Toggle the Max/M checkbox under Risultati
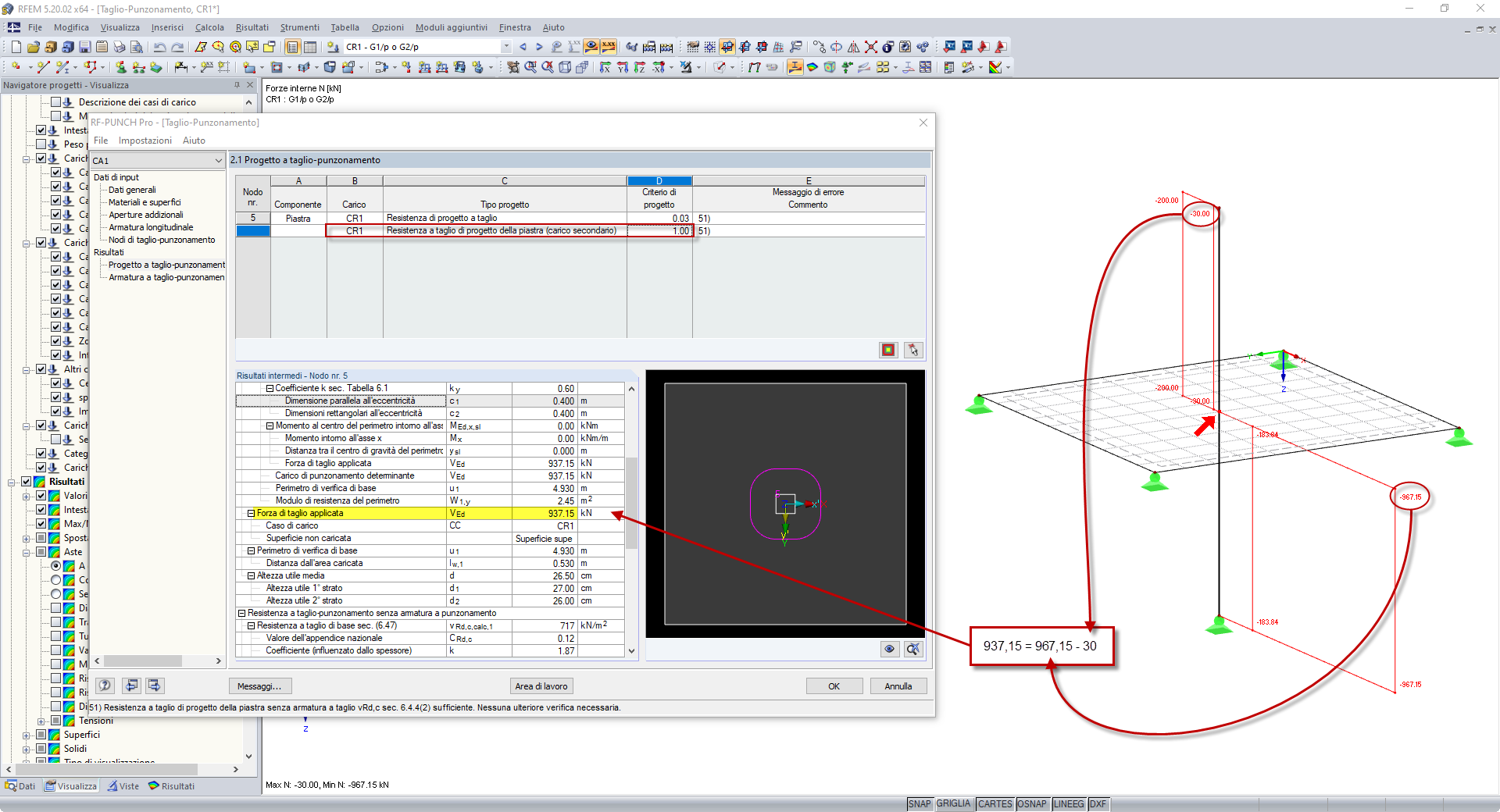This screenshot has height=812, width=1500. click(41, 524)
